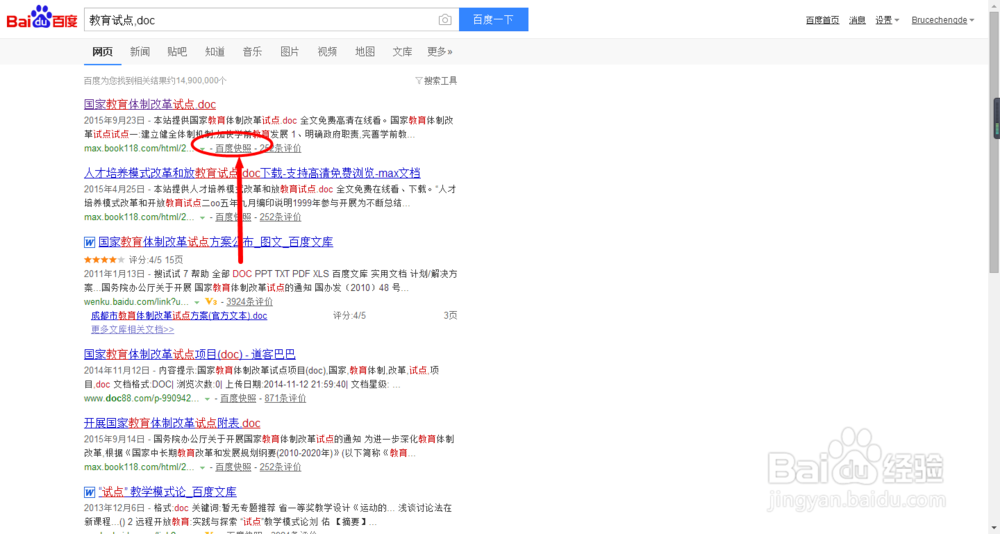Screen dimensions: 1000x534
Task: Expand the Brucechengde account menu
Action: click(x=943, y=20)
